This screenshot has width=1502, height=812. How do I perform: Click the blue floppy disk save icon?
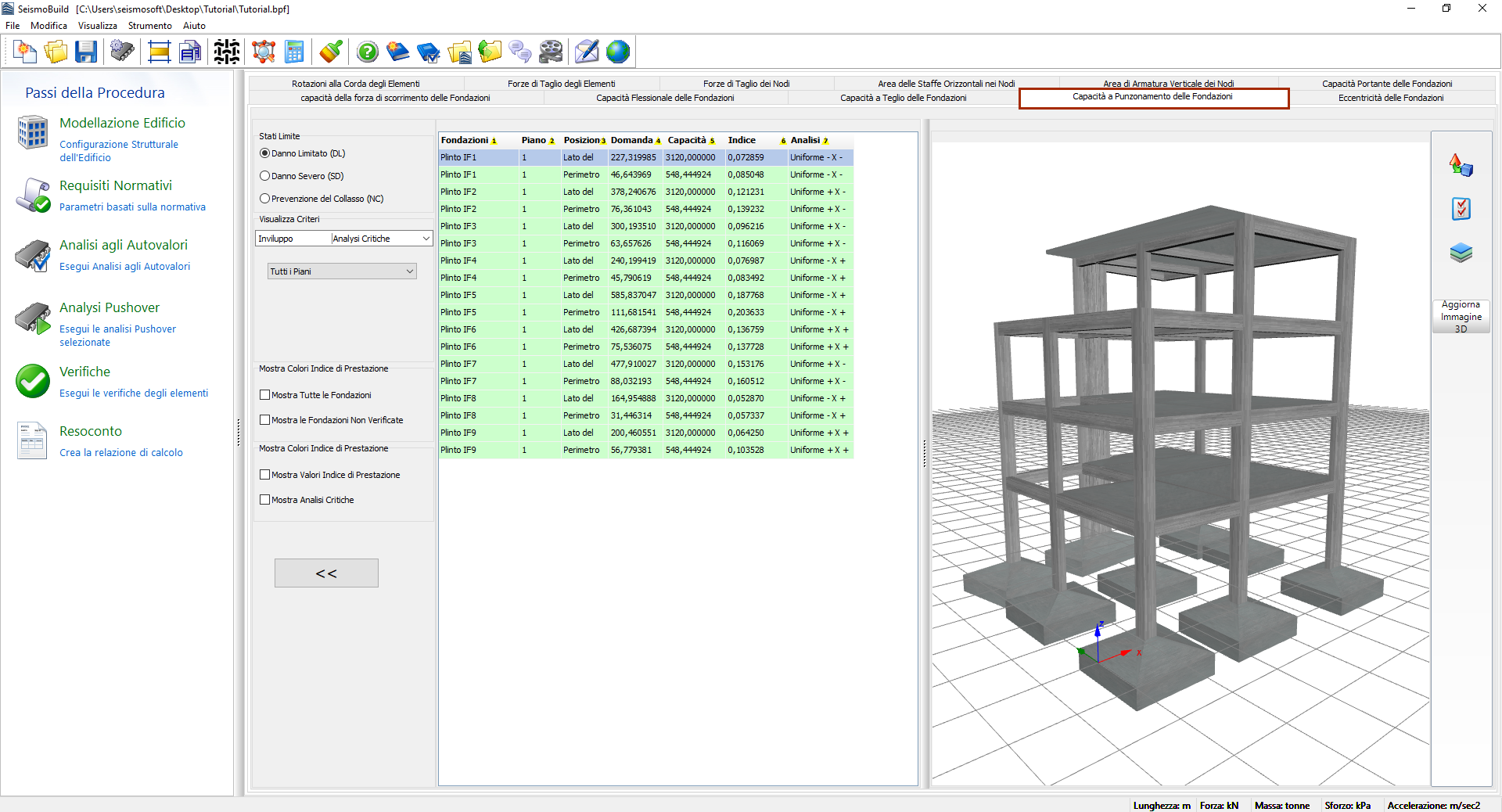point(86,52)
